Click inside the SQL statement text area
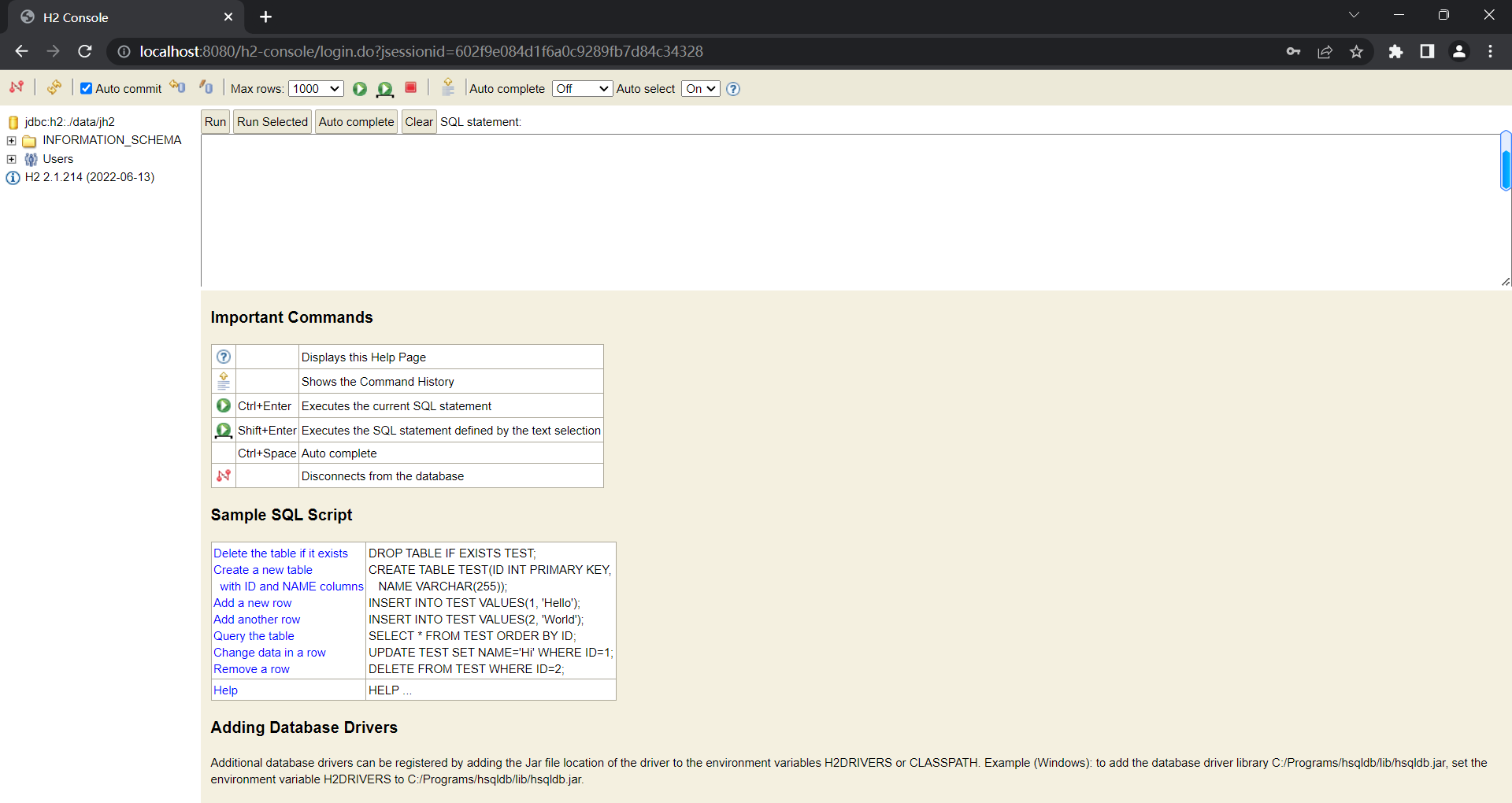 point(850,210)
